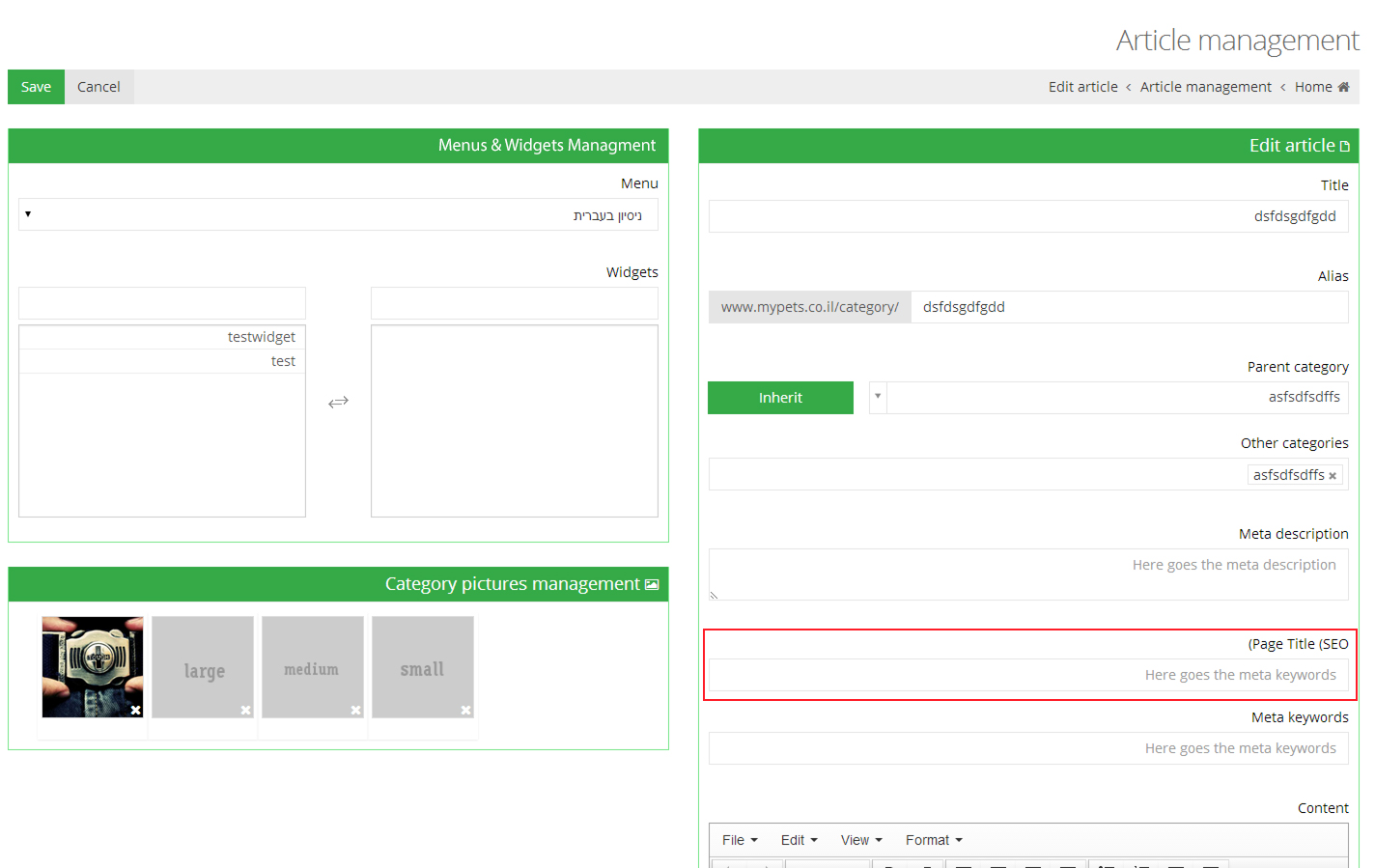Click the document icon beside Edit article header

click(1344, 146)
